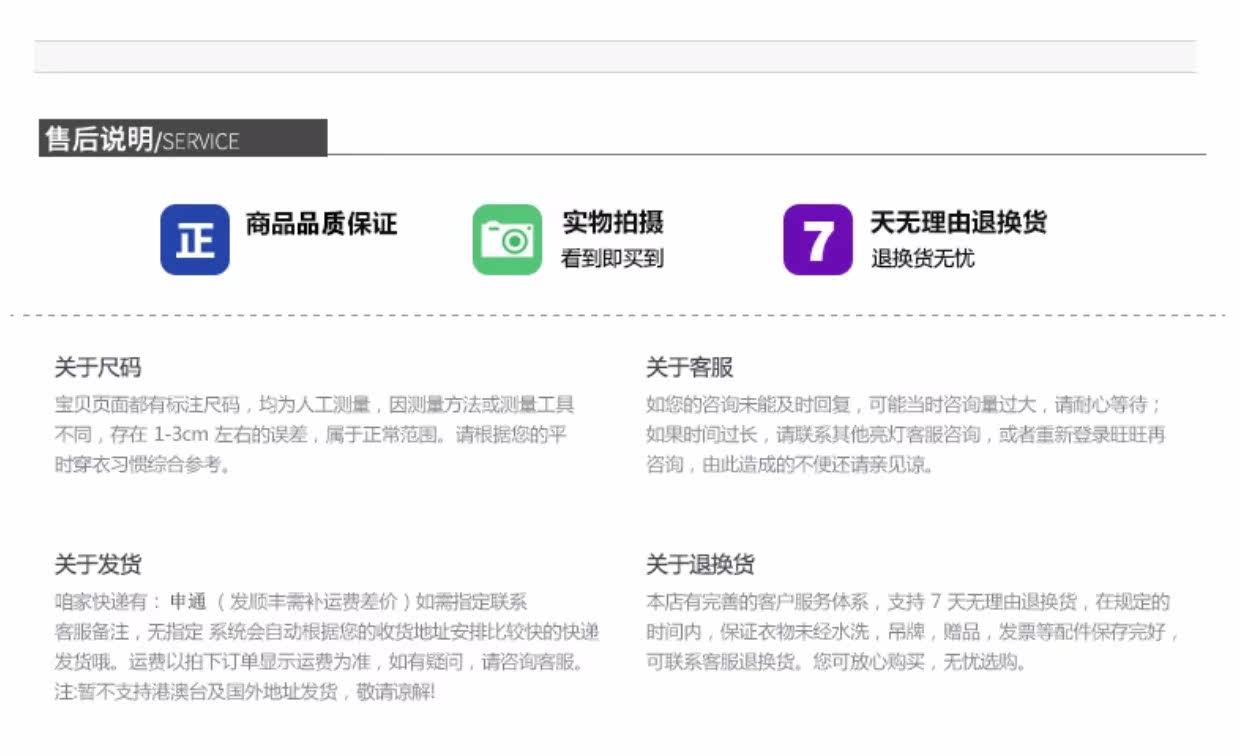Select the 售后说明/SERVICE header tab
This screenshot has width=1240, height=756.
pyautogui.click(x=183, y=139)
